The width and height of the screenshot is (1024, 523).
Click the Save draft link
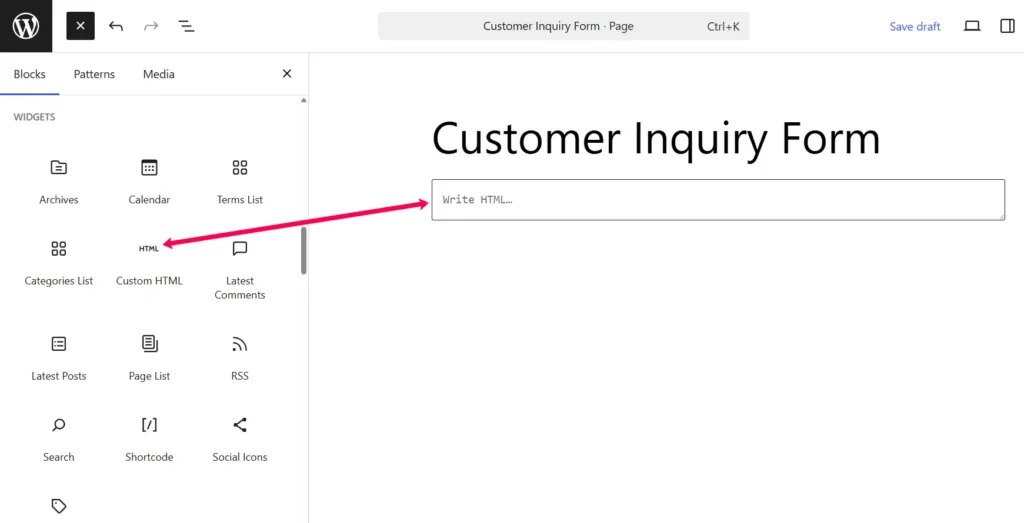915,27
